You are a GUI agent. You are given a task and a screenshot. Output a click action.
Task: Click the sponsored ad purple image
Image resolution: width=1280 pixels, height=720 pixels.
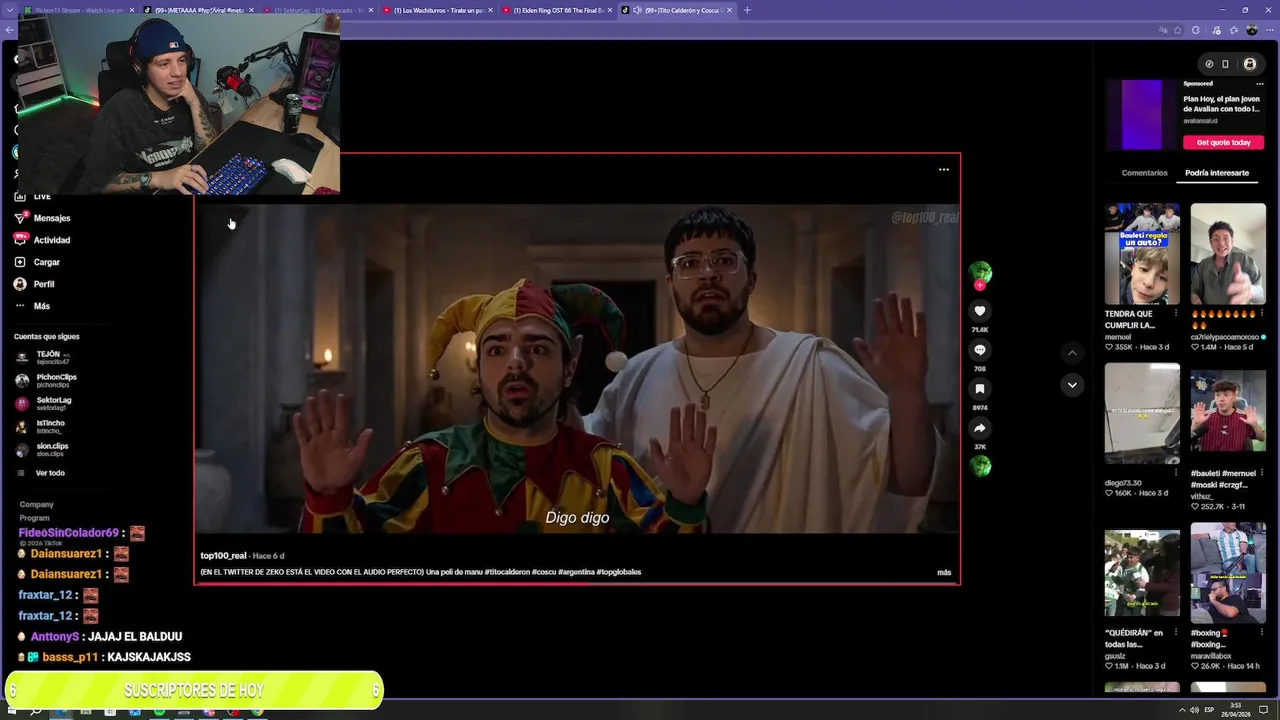click(1142, 115)
